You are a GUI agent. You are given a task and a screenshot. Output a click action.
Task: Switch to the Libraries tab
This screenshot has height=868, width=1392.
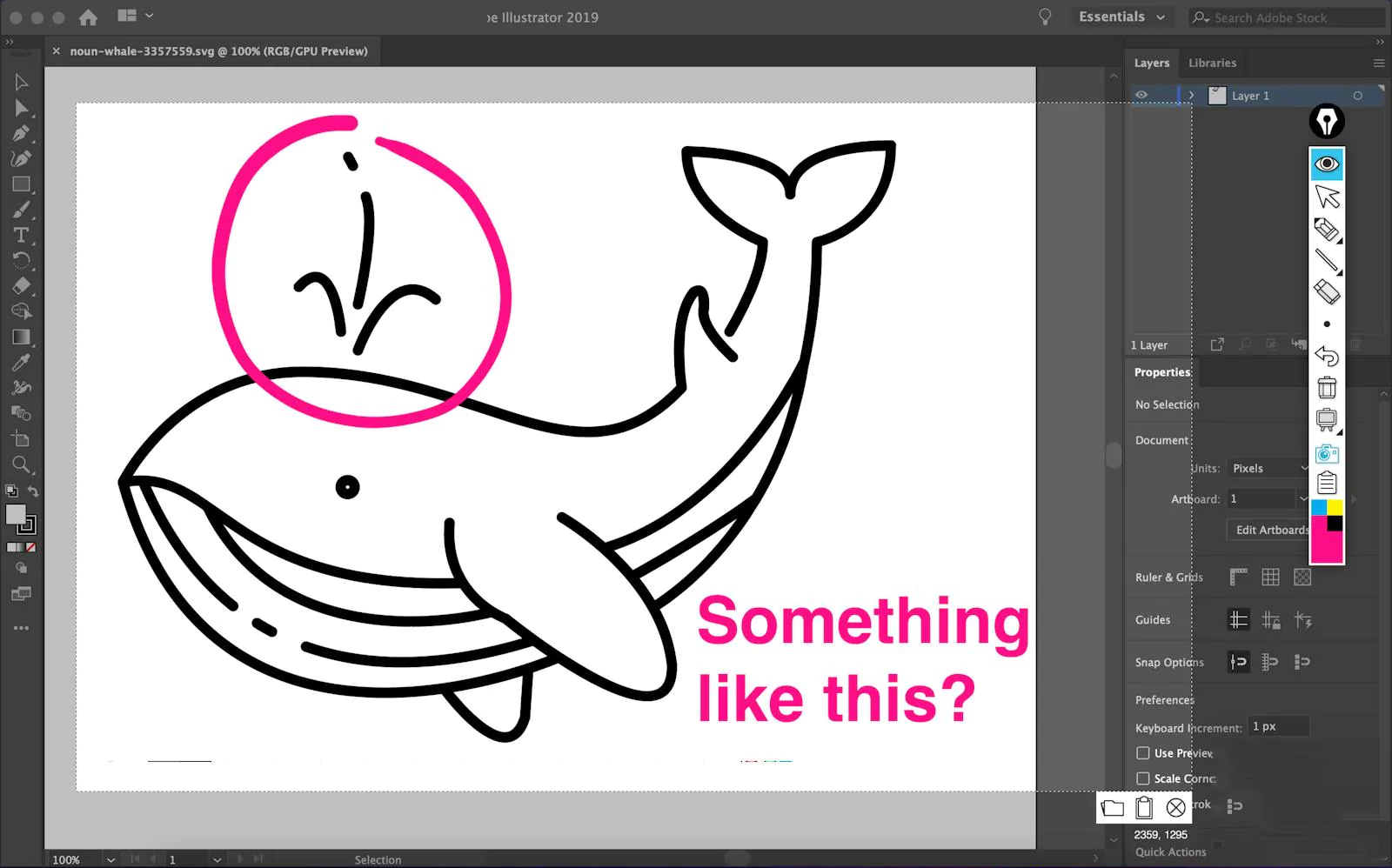coord(1212,63)
